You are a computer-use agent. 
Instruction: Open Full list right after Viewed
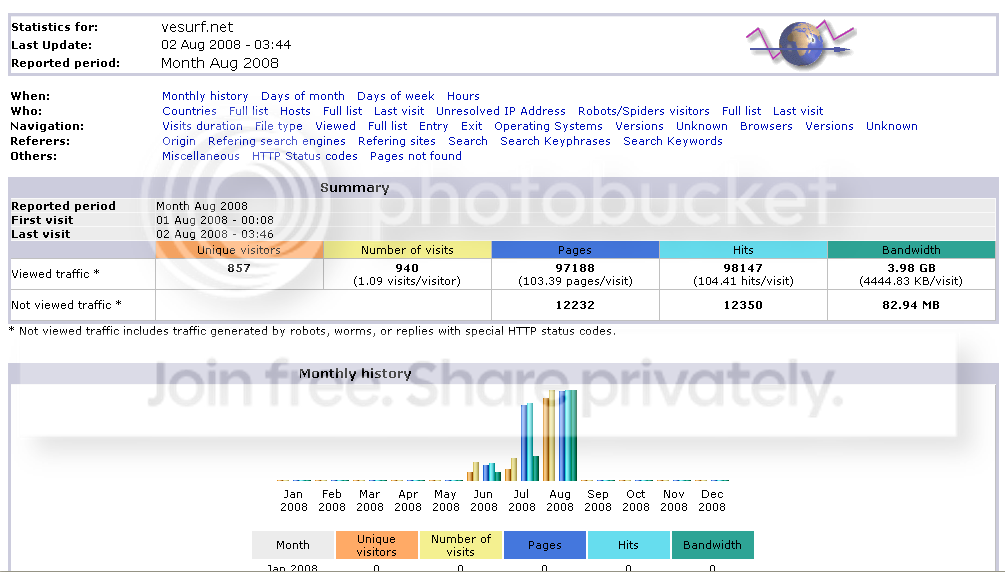[387, 126]
